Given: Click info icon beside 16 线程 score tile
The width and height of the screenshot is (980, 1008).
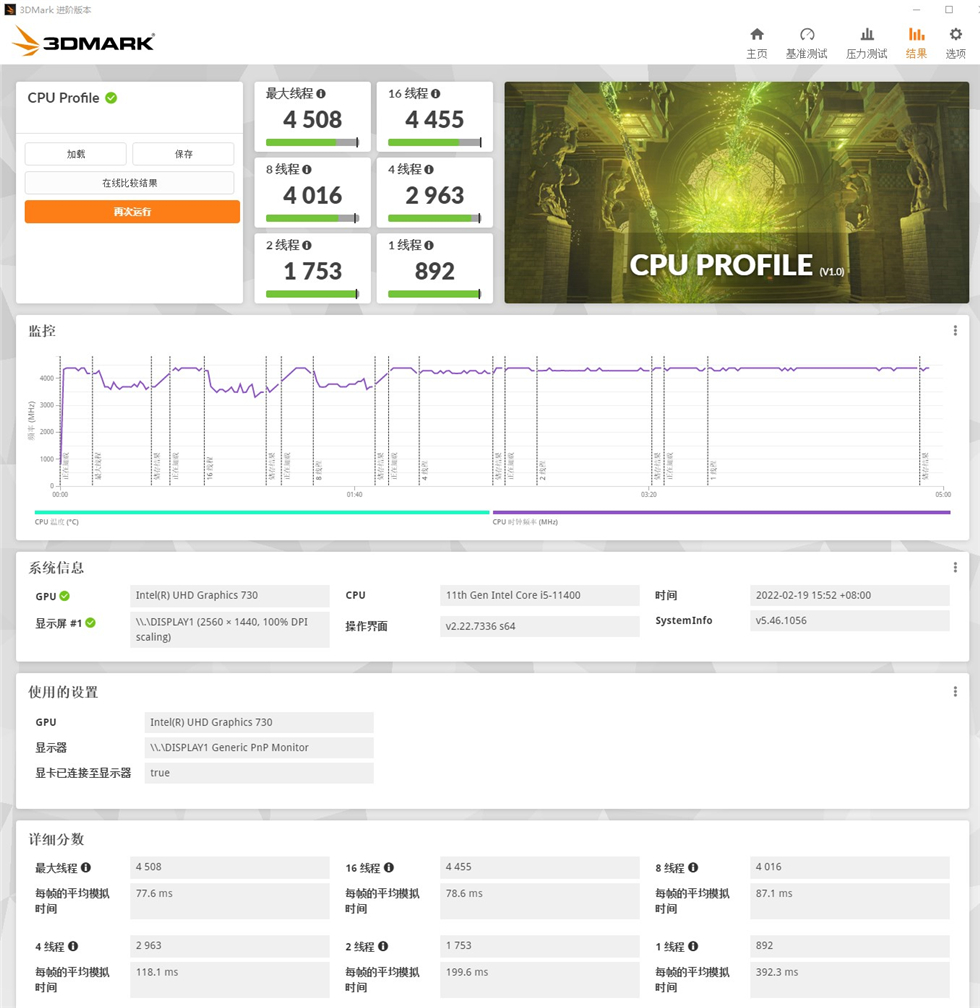Looking at the screenshot, I should 436,94.
